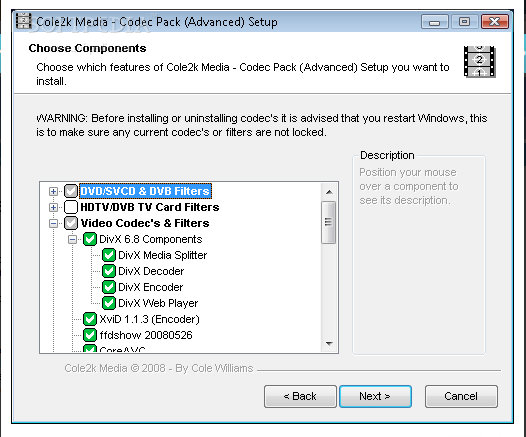This screenshot has width=526, height=437.
Task: Select DVD/SVCD & DVB Filters label
Action: tap(145, 191)
